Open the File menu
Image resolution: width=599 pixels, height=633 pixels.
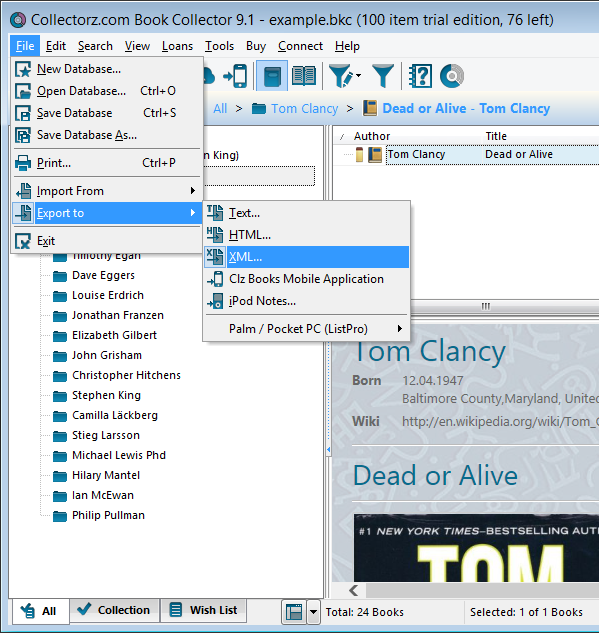(25, 46)
